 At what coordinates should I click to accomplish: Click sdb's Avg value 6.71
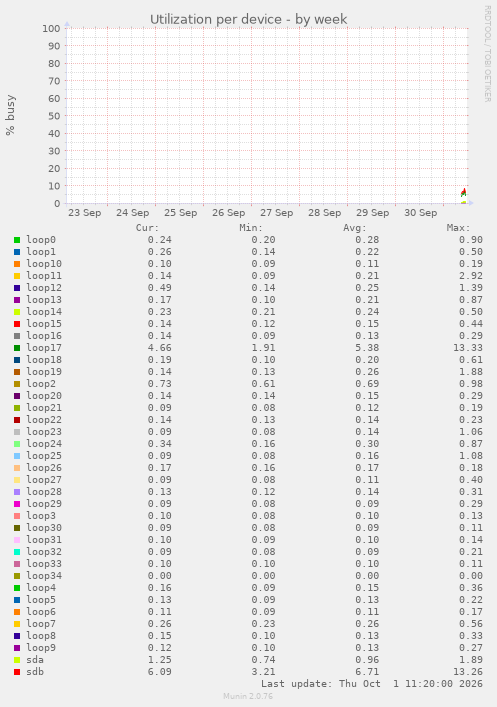click(367, 672)
